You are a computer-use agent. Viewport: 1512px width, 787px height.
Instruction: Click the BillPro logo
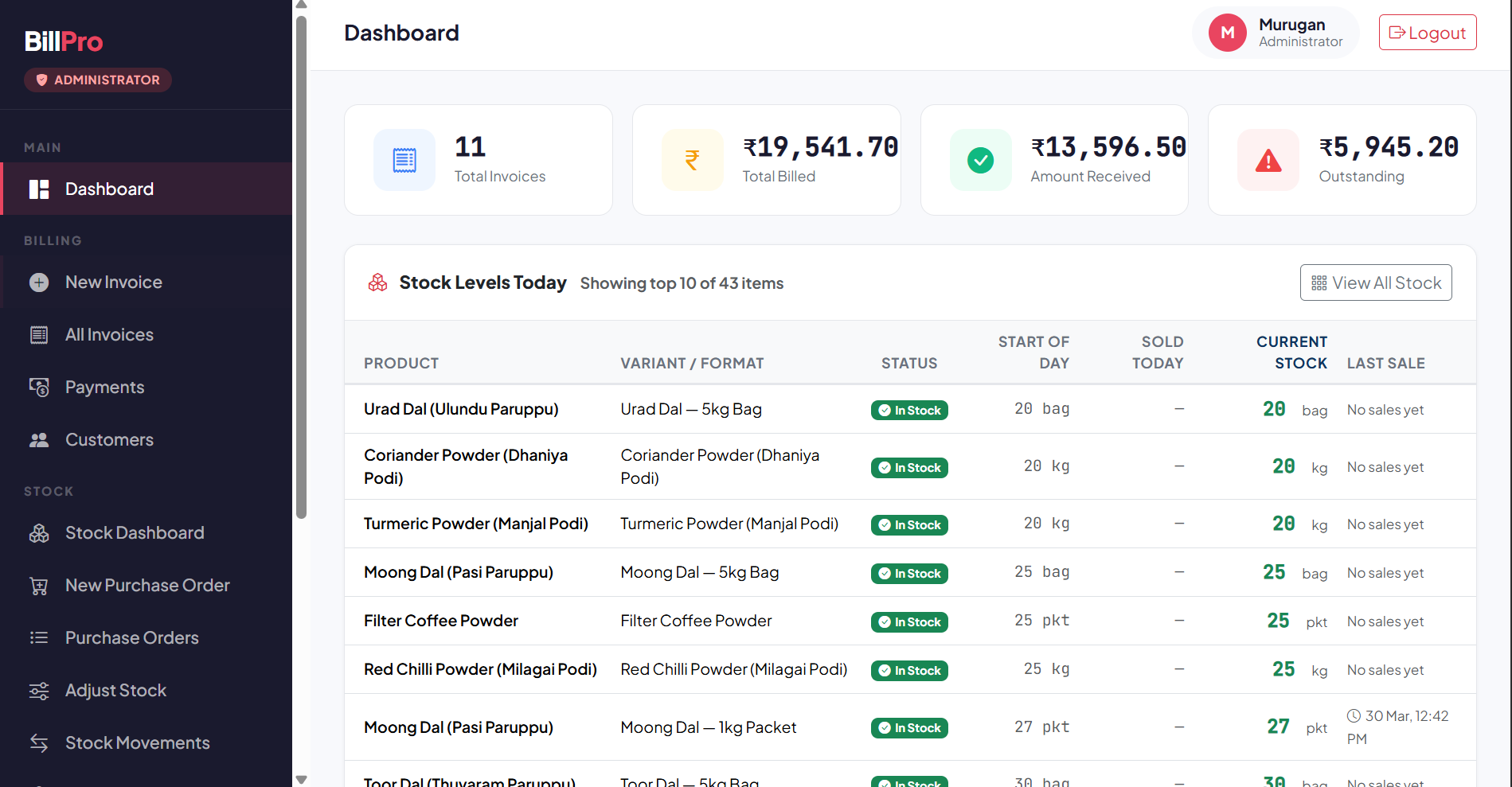pos(64,41)
